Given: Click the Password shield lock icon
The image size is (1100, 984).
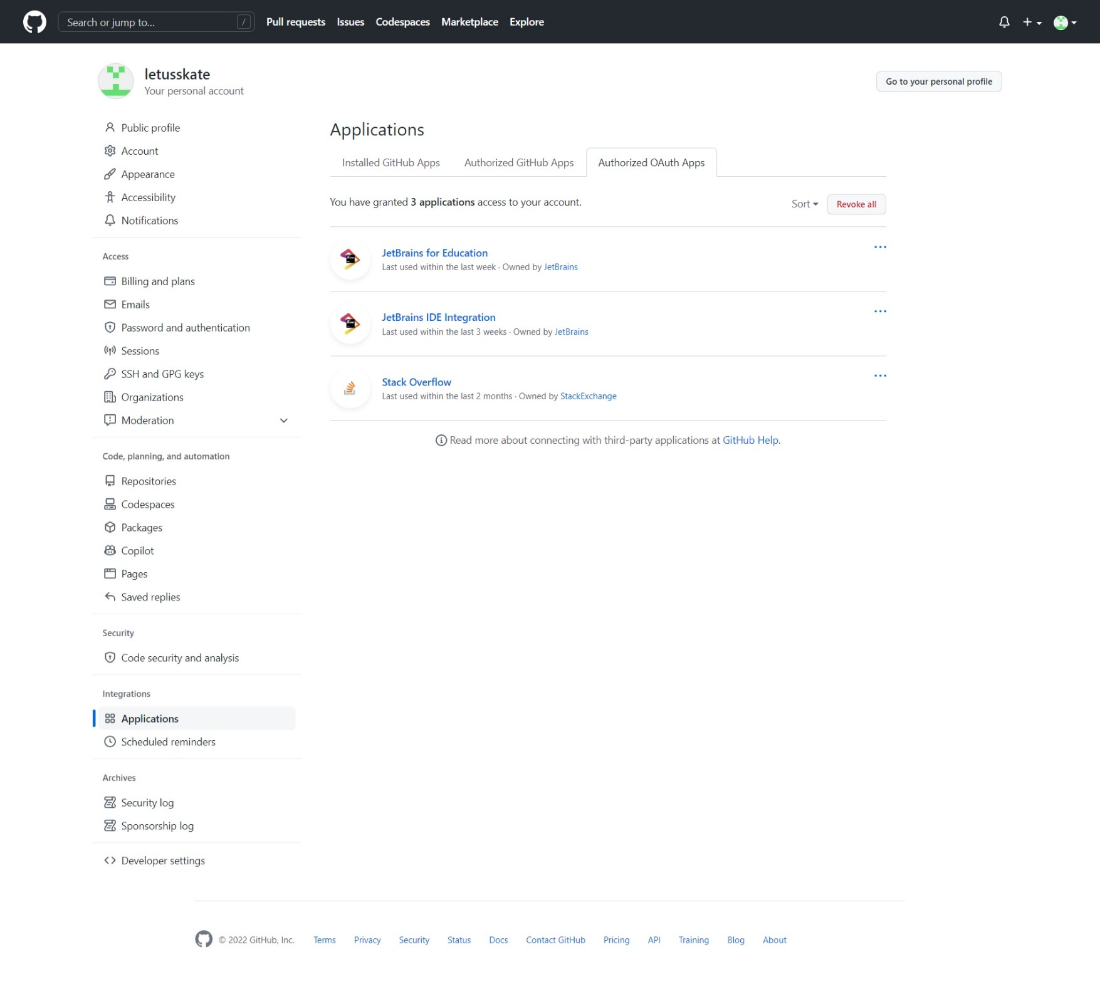Looking at the screenshot, I should (109, 328).
